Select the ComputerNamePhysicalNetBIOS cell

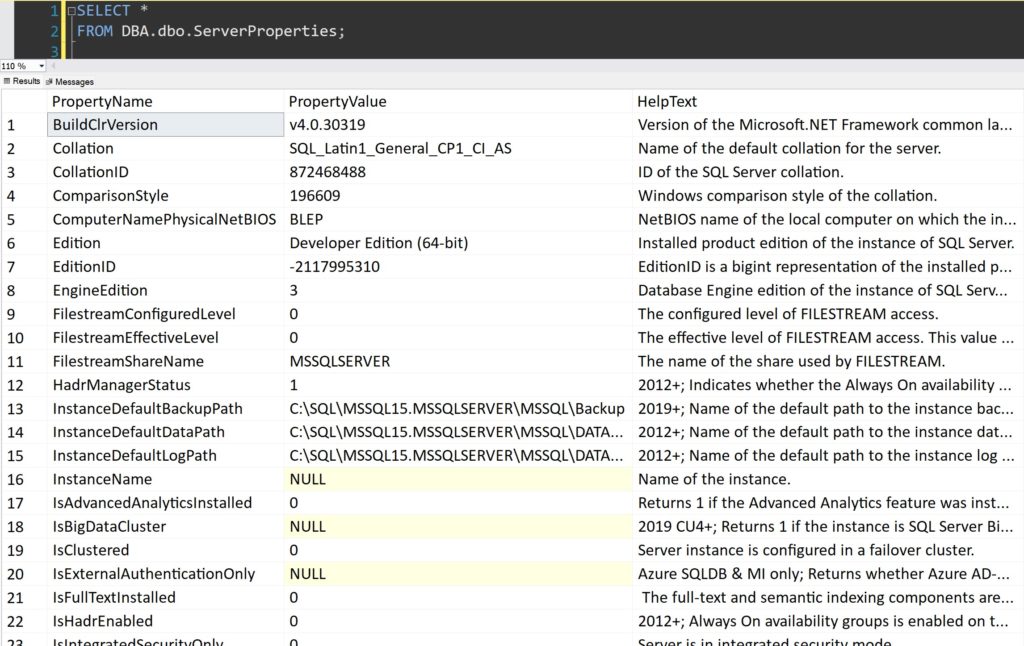[x=166, y=219]
